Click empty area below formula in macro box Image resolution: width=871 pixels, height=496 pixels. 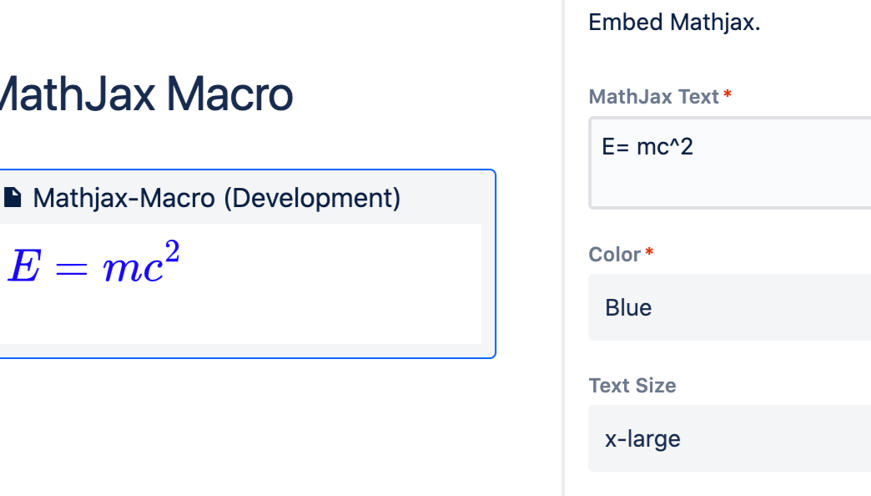(240, 322)
